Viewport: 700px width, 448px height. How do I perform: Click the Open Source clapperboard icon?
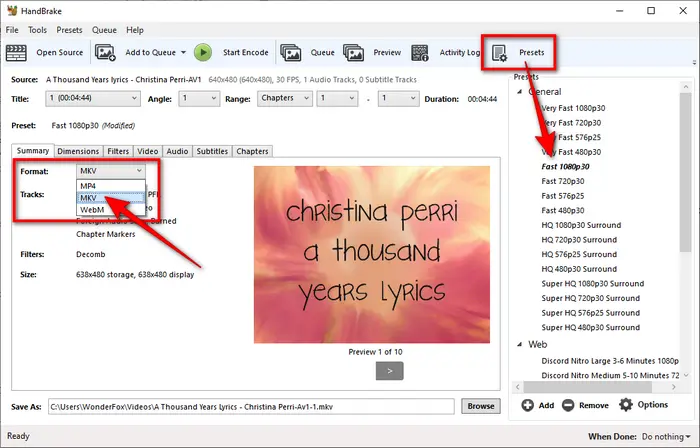(16, 53)
